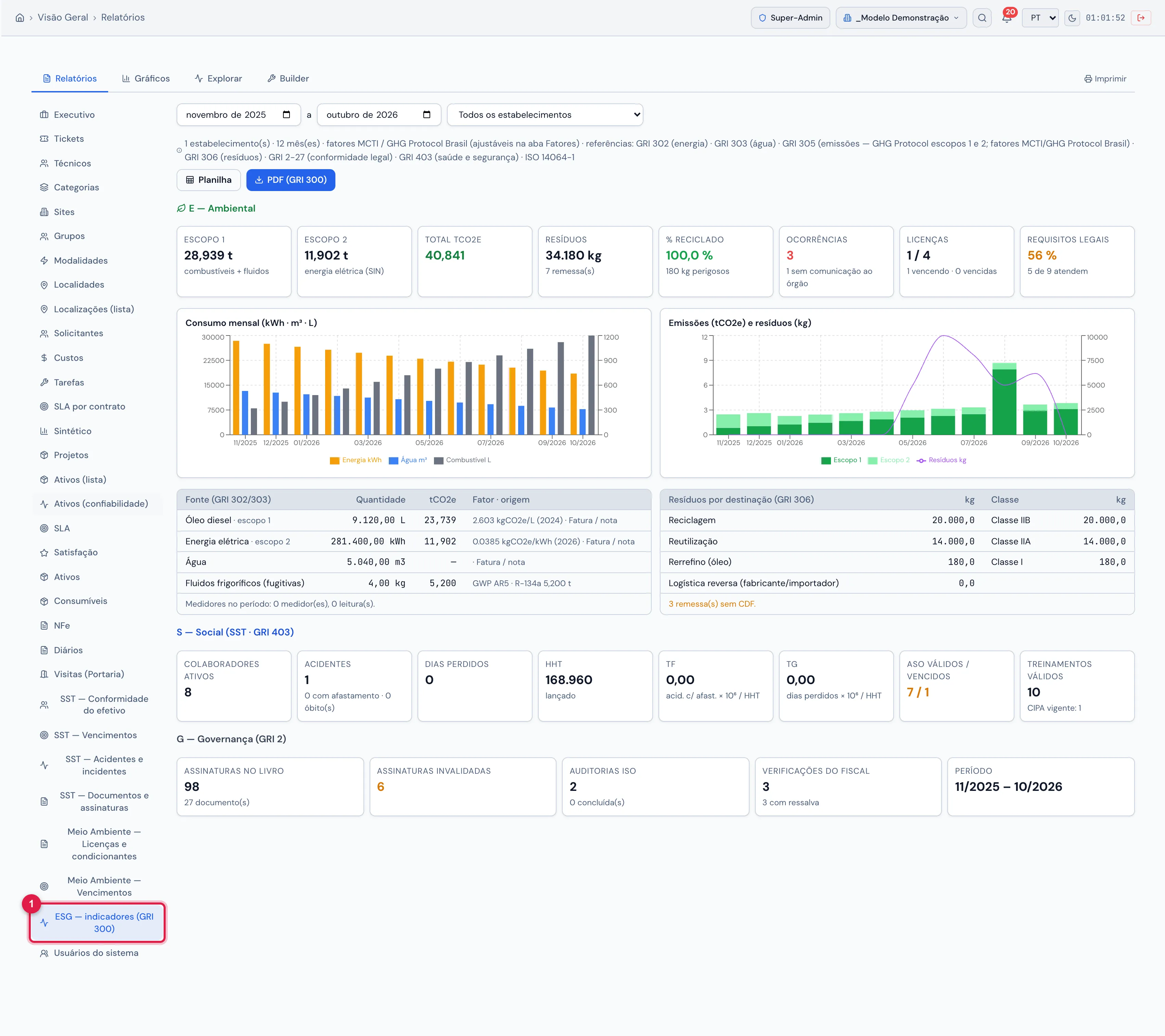This screenshot has width=1165, height=1036.
Task: Toggle Escopo 1 legend series
Action: 841,460
